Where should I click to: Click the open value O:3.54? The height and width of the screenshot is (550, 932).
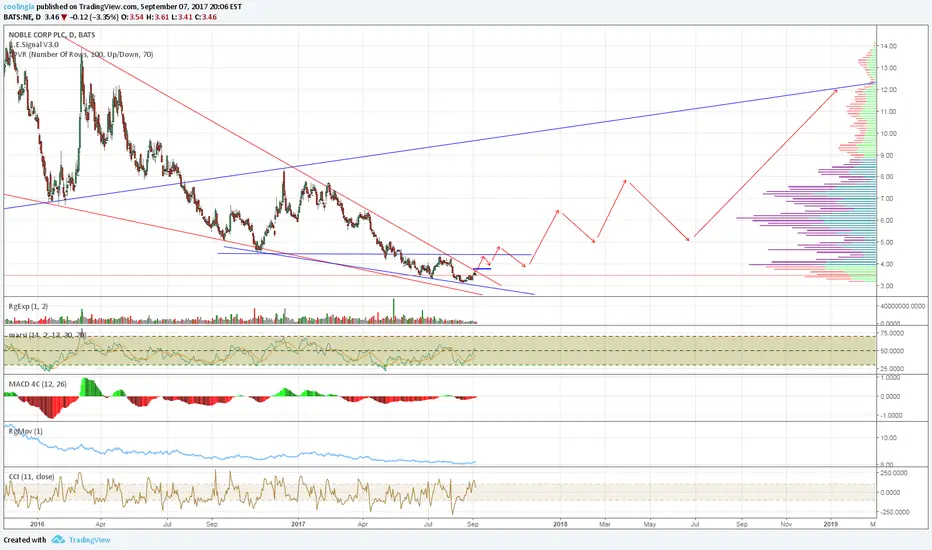point(133,17)
